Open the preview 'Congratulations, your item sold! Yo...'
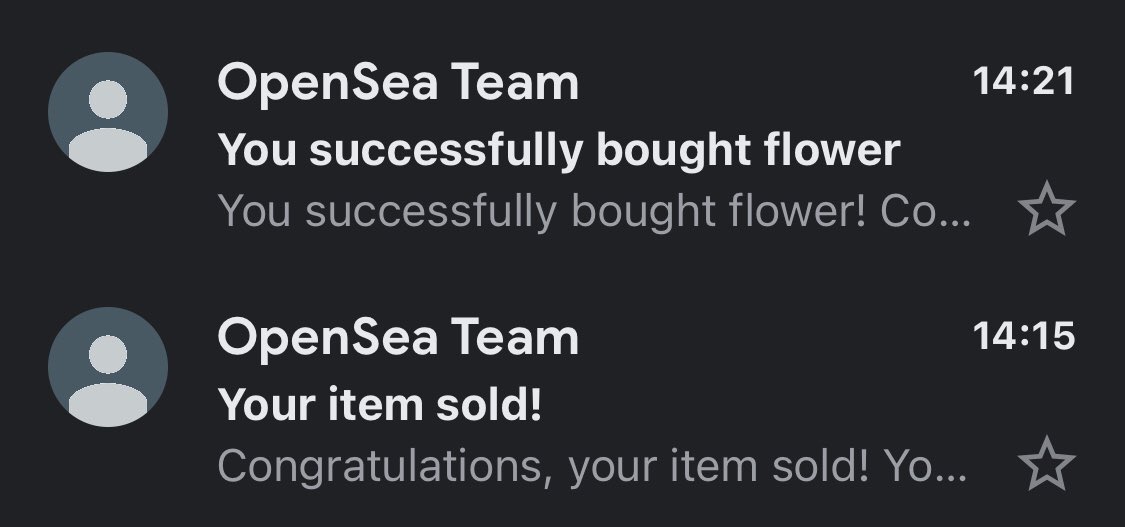The width and height of the screenshot is (1125, 527). (x=592, y=466)
